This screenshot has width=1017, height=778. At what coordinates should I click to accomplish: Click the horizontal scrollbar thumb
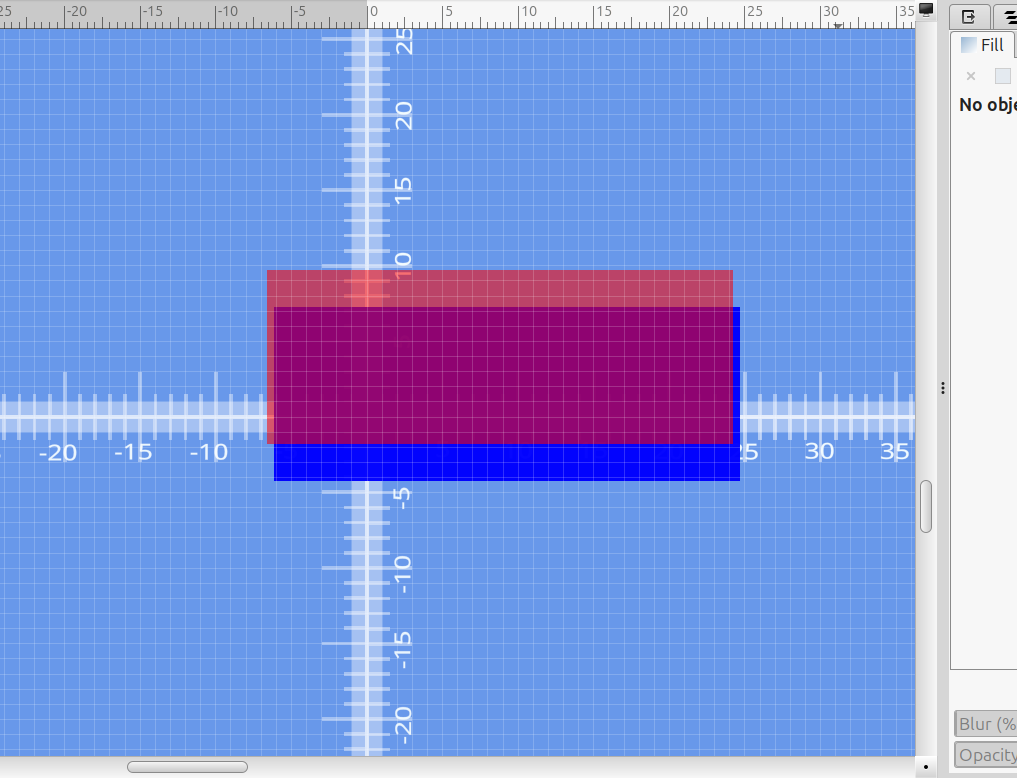tap(187, 767)
